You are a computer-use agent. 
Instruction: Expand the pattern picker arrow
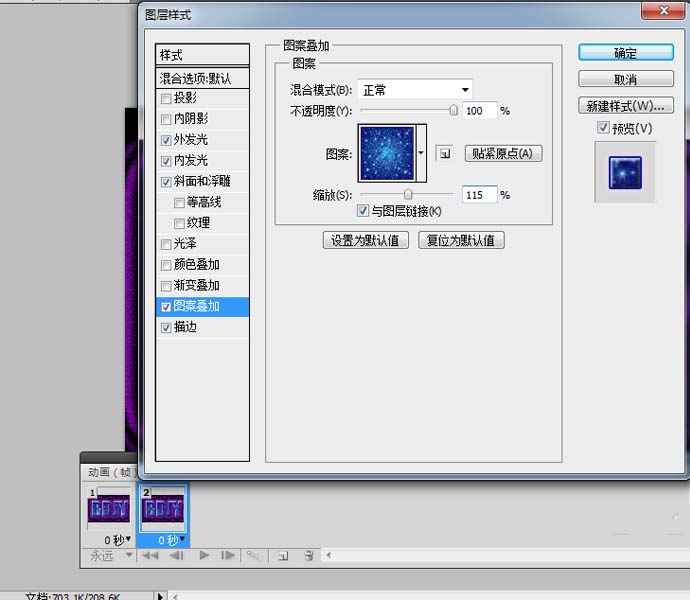click(421, 153)
